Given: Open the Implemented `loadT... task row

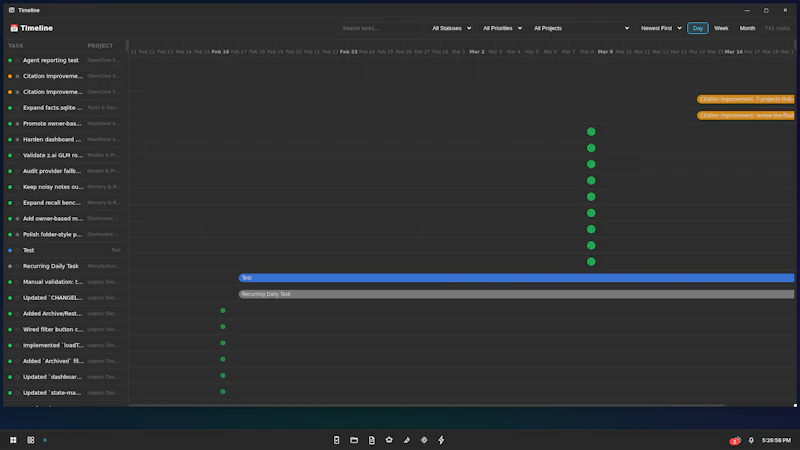Looking at the screenshot, I should click(x=65, y=345).
